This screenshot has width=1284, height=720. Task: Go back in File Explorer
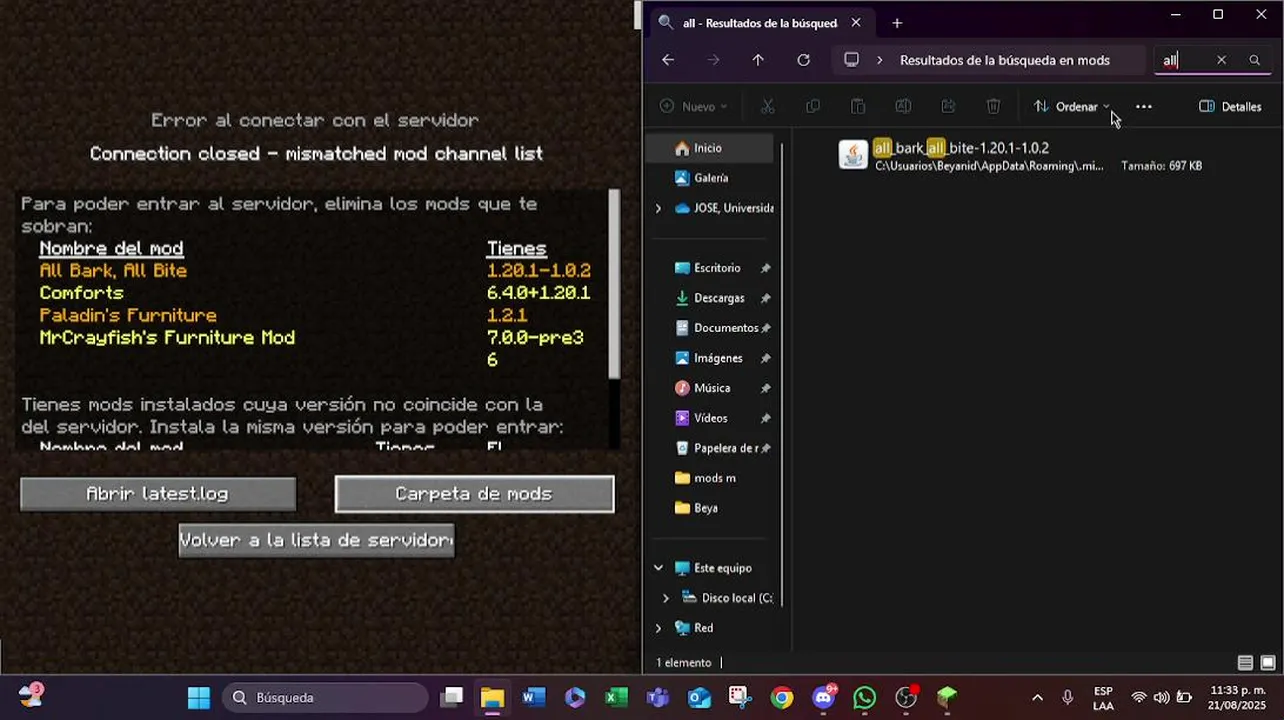click(668, 60)
